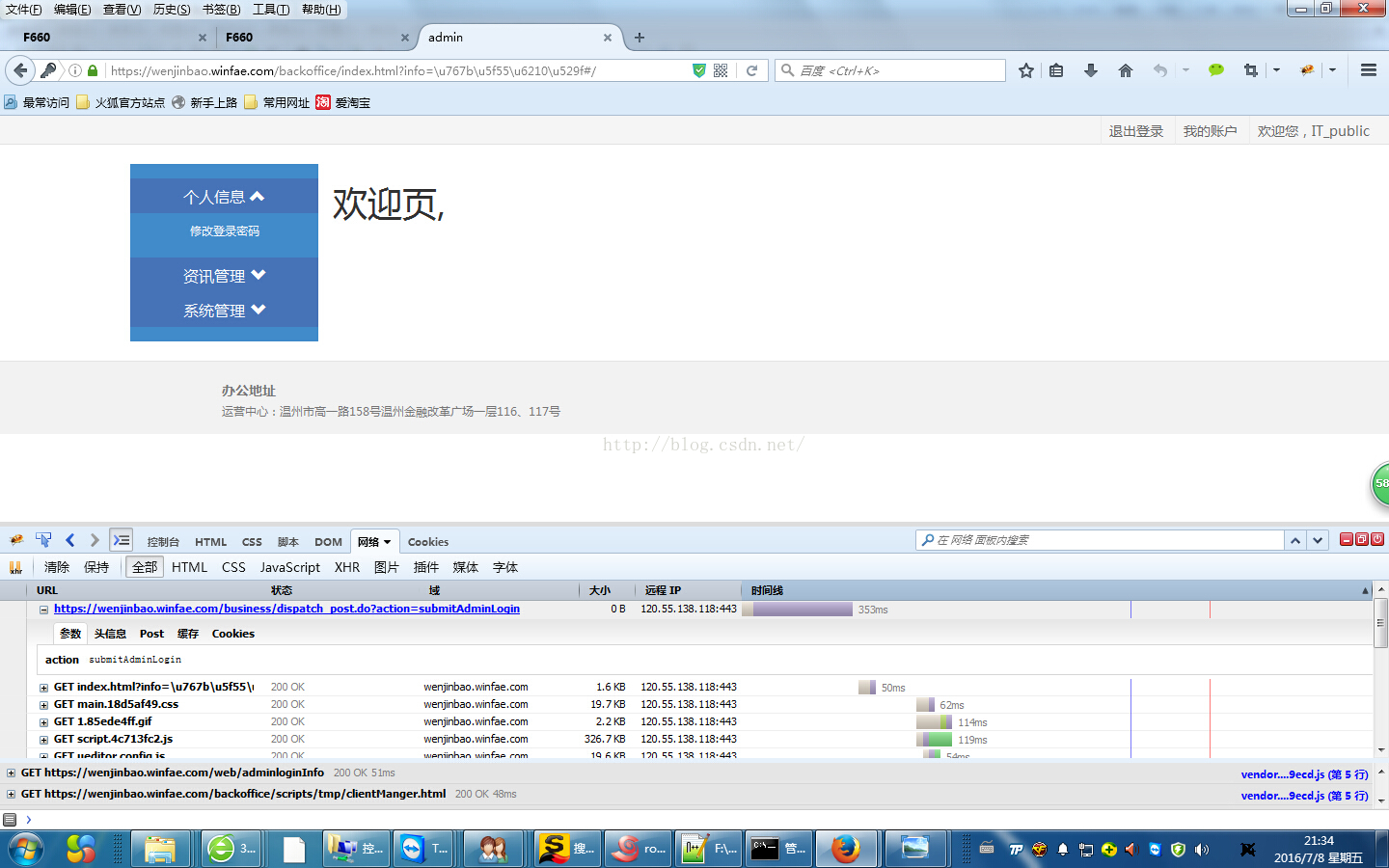Open the 网络 tab dropdown arrow
This screenshot has width=1389, height=868.
coord(388,542)
